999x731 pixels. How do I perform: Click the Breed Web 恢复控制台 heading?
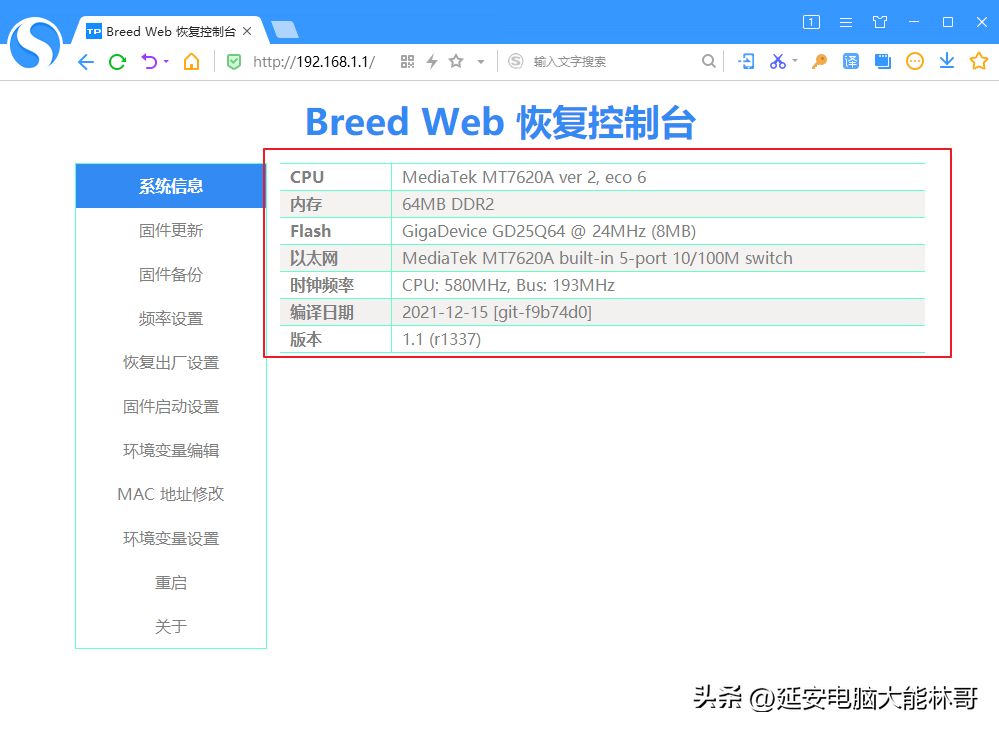[500, 122]
